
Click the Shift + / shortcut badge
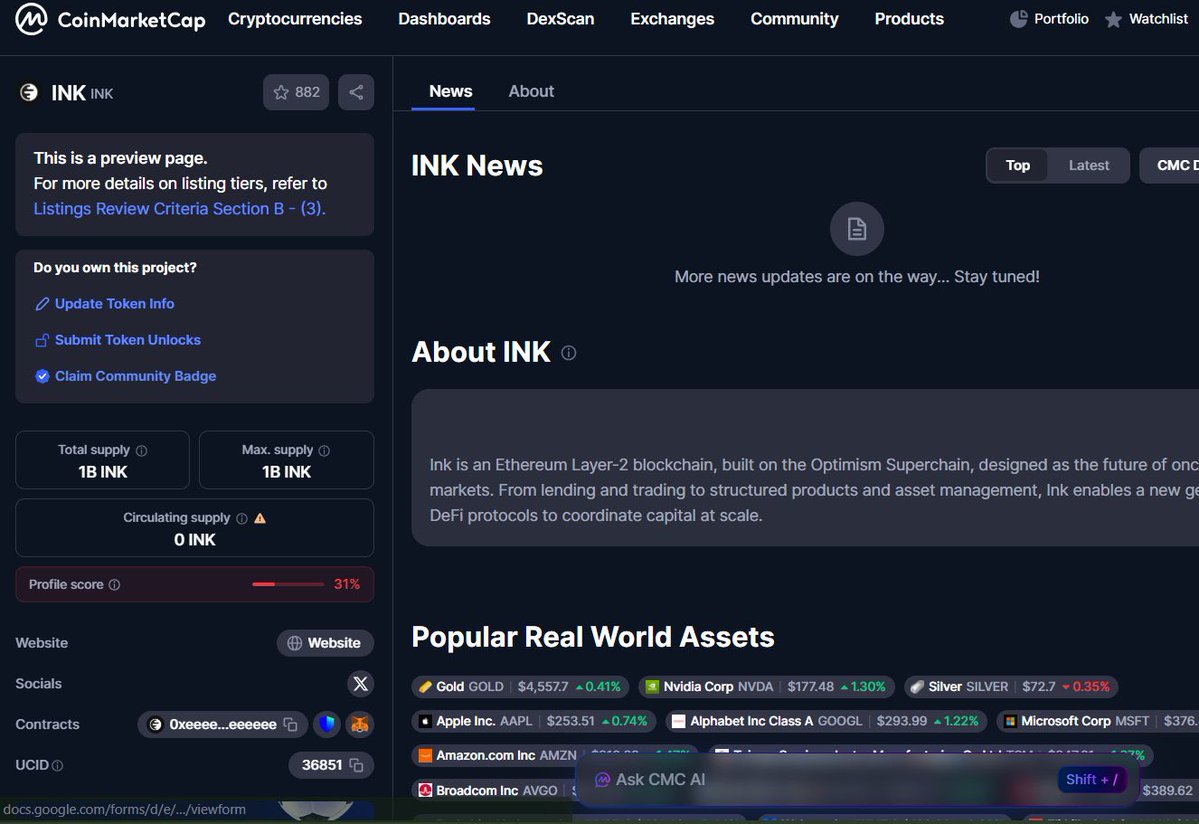[x=1091, y=780]
